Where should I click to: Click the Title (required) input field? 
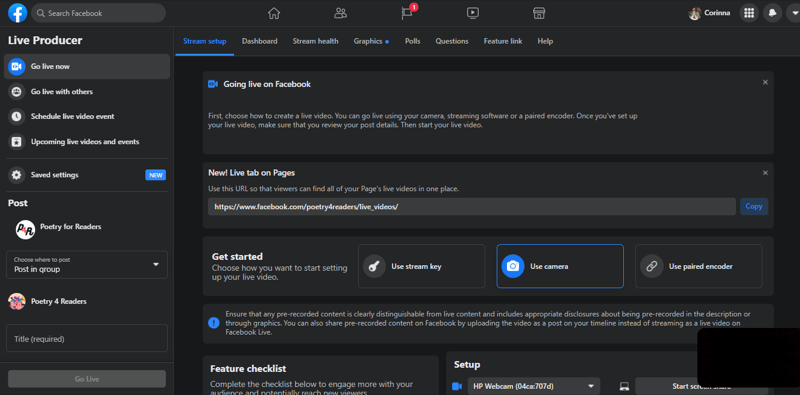[x=87, y=338]
